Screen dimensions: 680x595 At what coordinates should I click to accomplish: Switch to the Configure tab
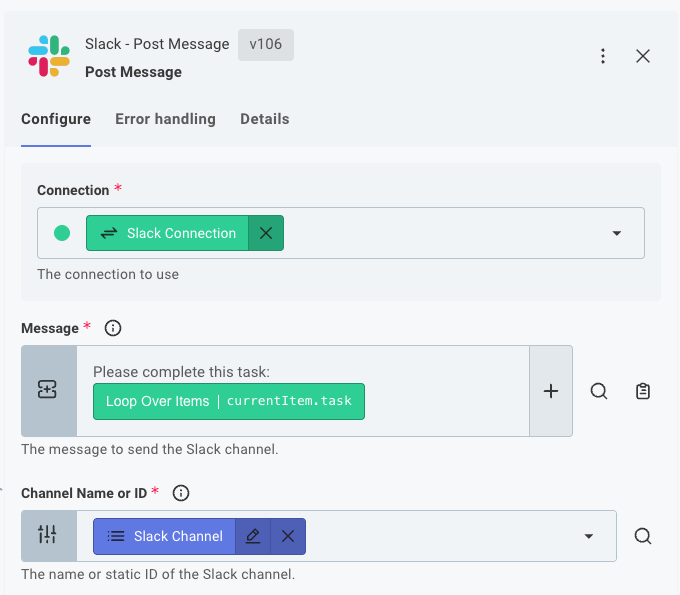point(56,119)
